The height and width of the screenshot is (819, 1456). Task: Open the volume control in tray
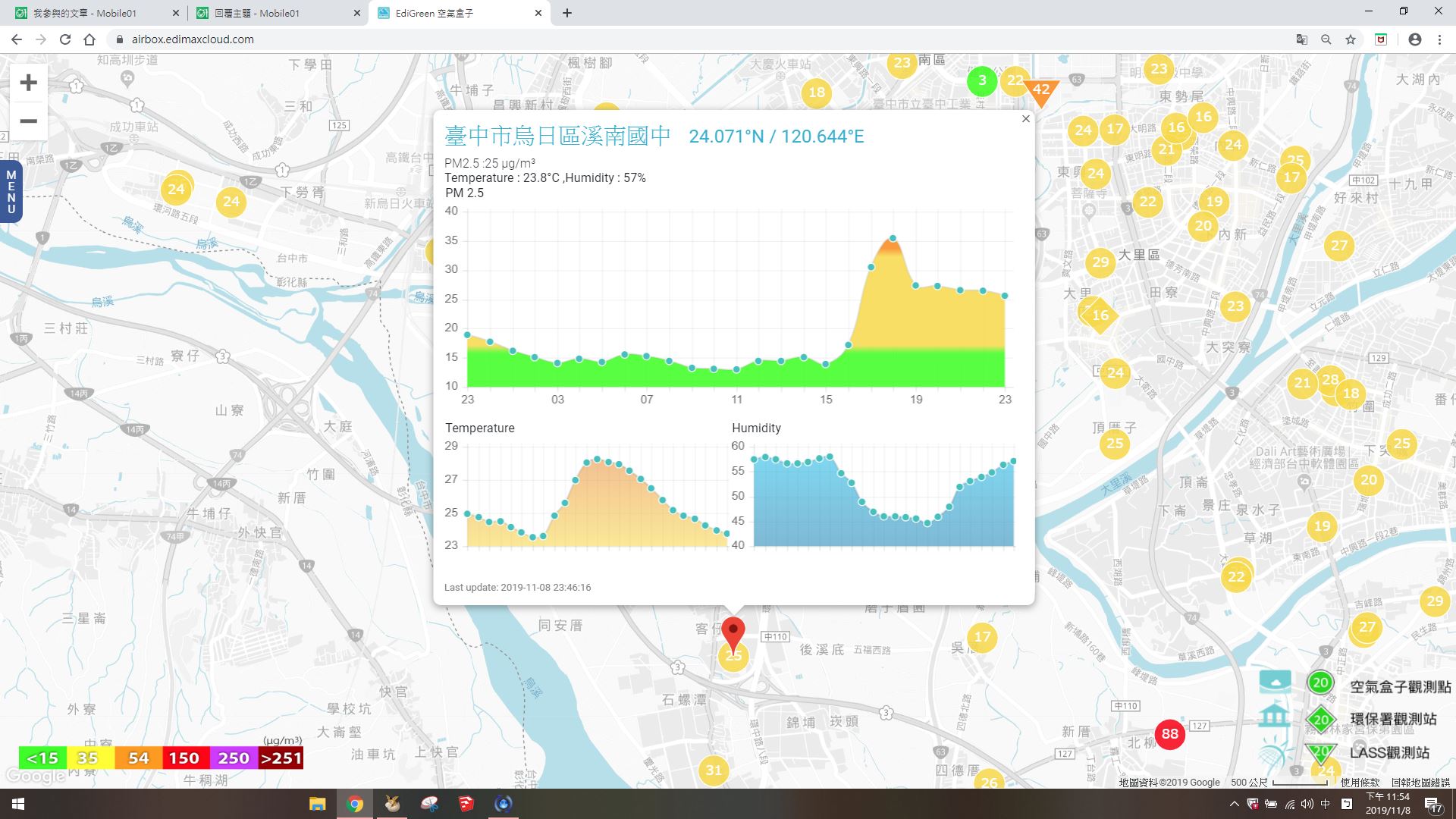pyautogui.click(x=1307, y=804)
